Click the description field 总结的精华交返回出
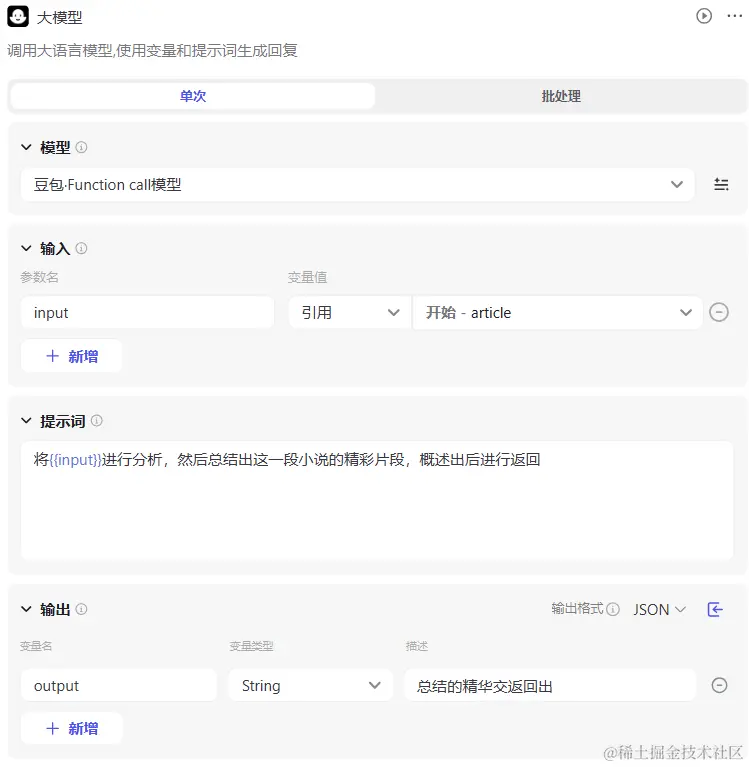Screen dimensions: 749x767 point(550,685)
